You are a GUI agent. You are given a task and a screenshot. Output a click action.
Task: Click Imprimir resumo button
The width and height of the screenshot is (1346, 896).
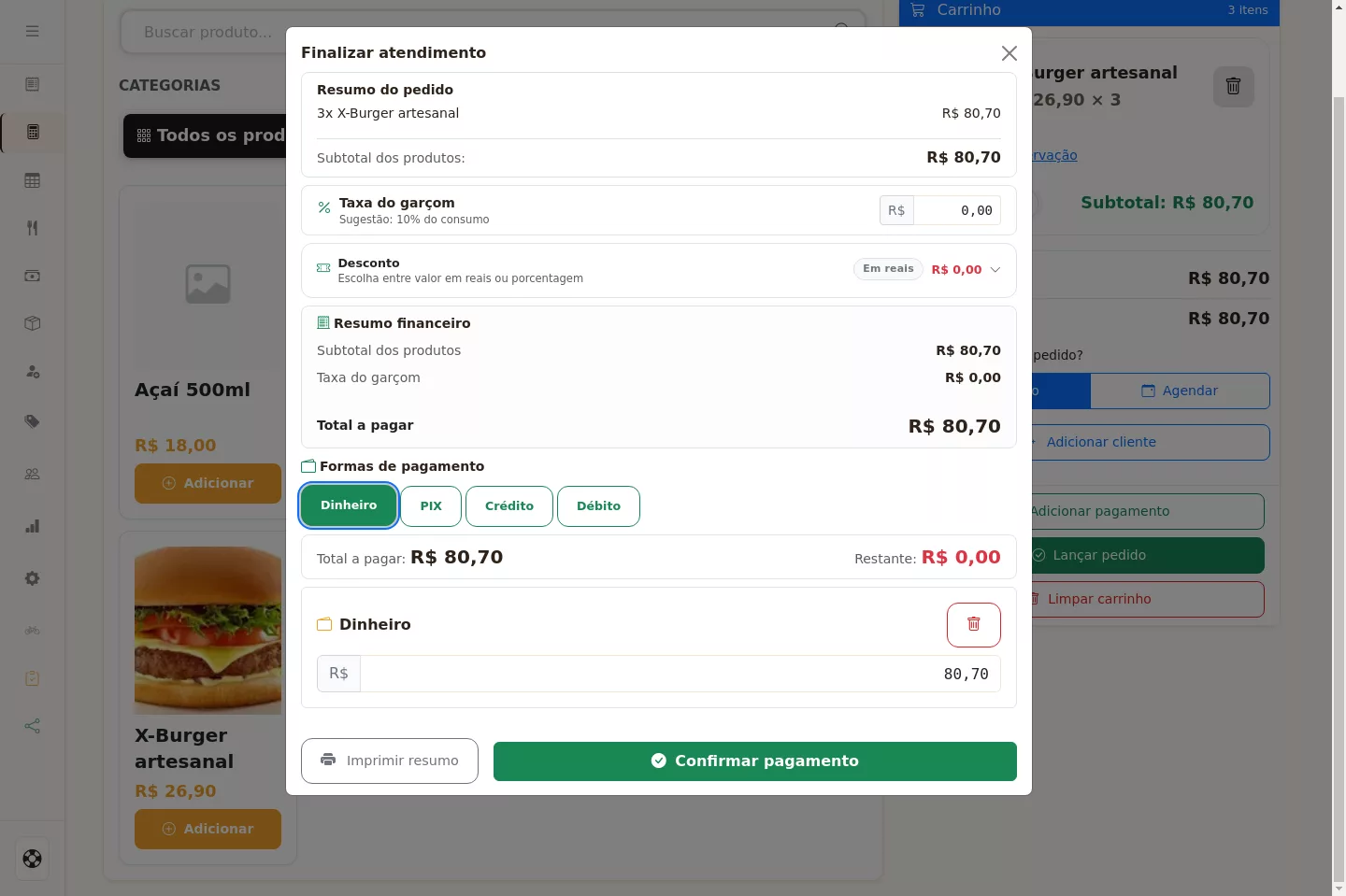coord(390,761)
